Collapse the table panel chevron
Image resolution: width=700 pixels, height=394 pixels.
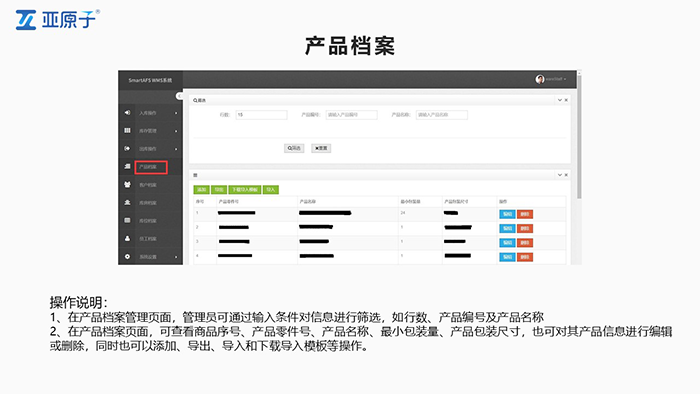pyautogui.click(x=559, y=175)
